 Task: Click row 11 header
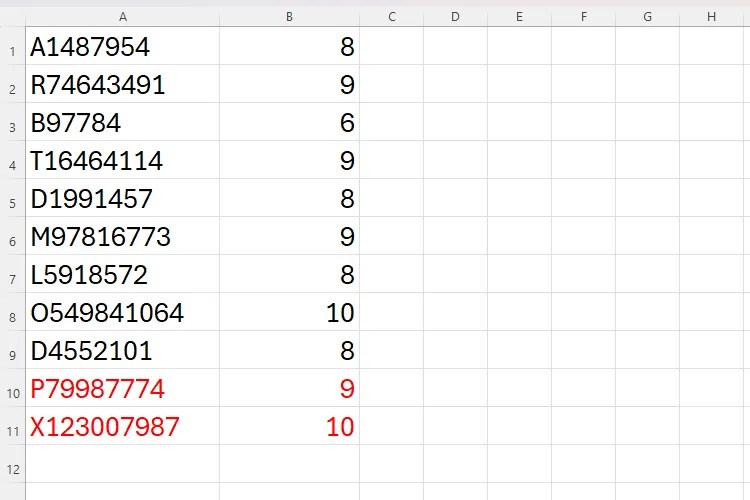point(12,426)
